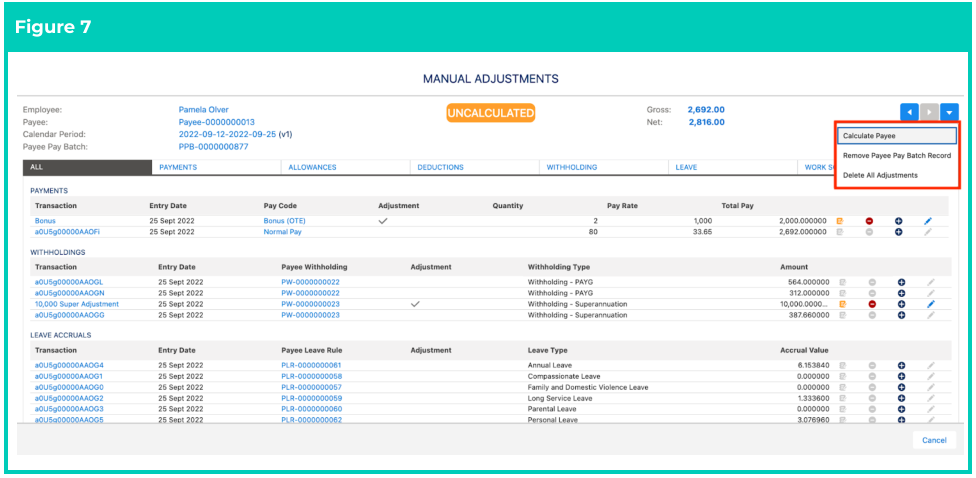Viewport: 976px width, 478px height.
Task: Click the plus icon on the Parental Leave row
Action: pos(901,410)
